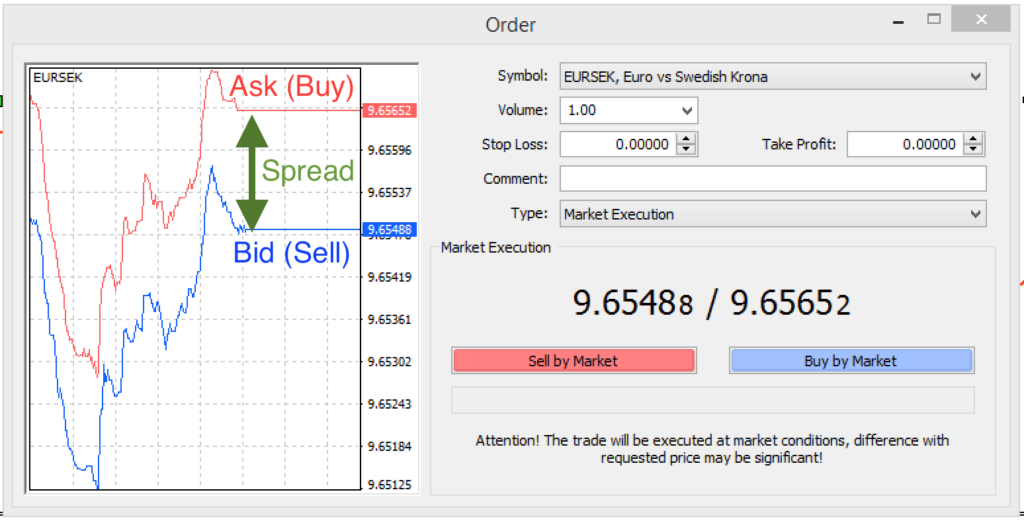The height and width of the screenshot is (521, 1024).
Task: Increase Stop Loss with the up arrow
Action: click(x=686, y=139)
